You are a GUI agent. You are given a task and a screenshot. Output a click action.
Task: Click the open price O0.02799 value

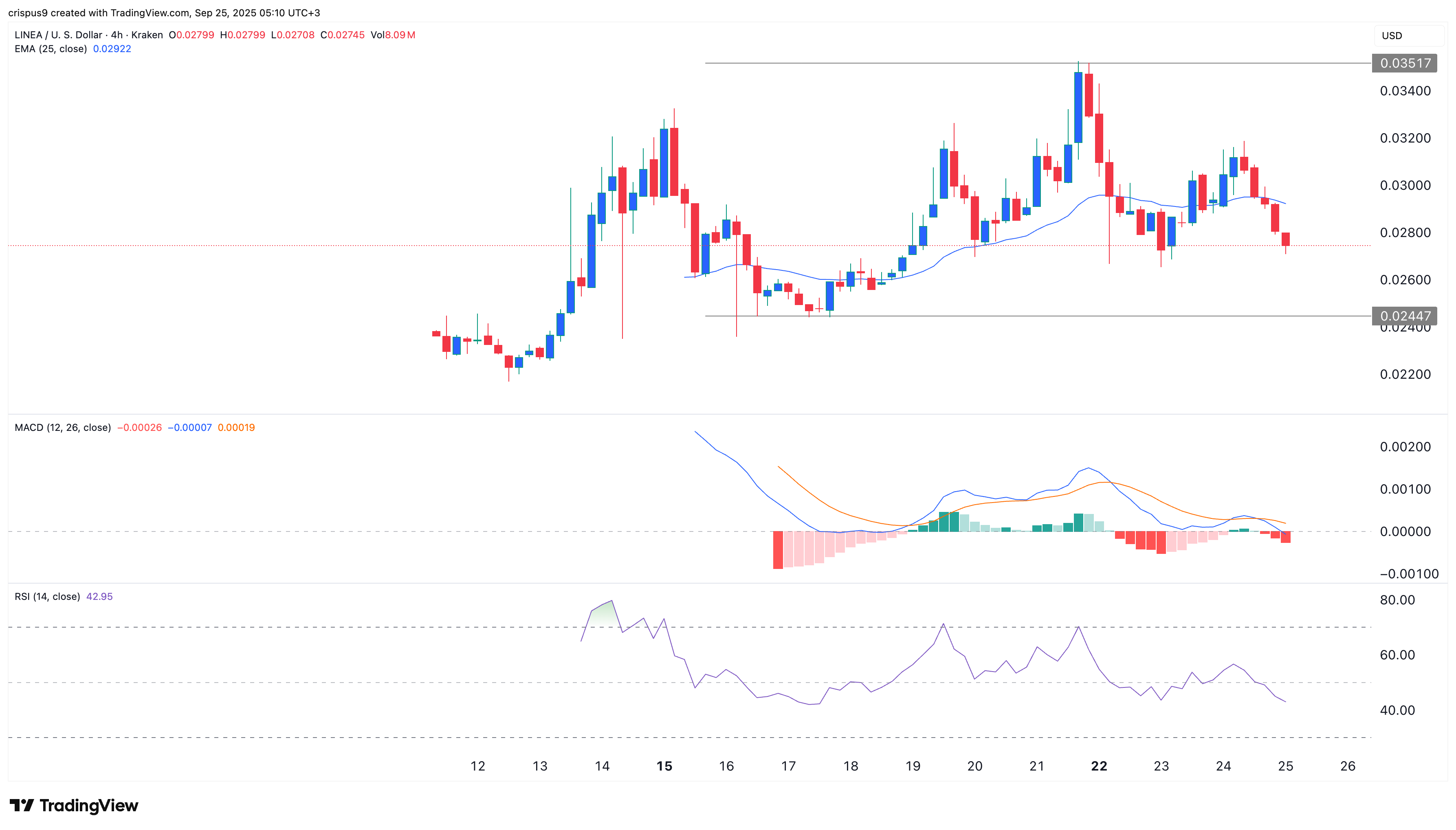[191, 35]
